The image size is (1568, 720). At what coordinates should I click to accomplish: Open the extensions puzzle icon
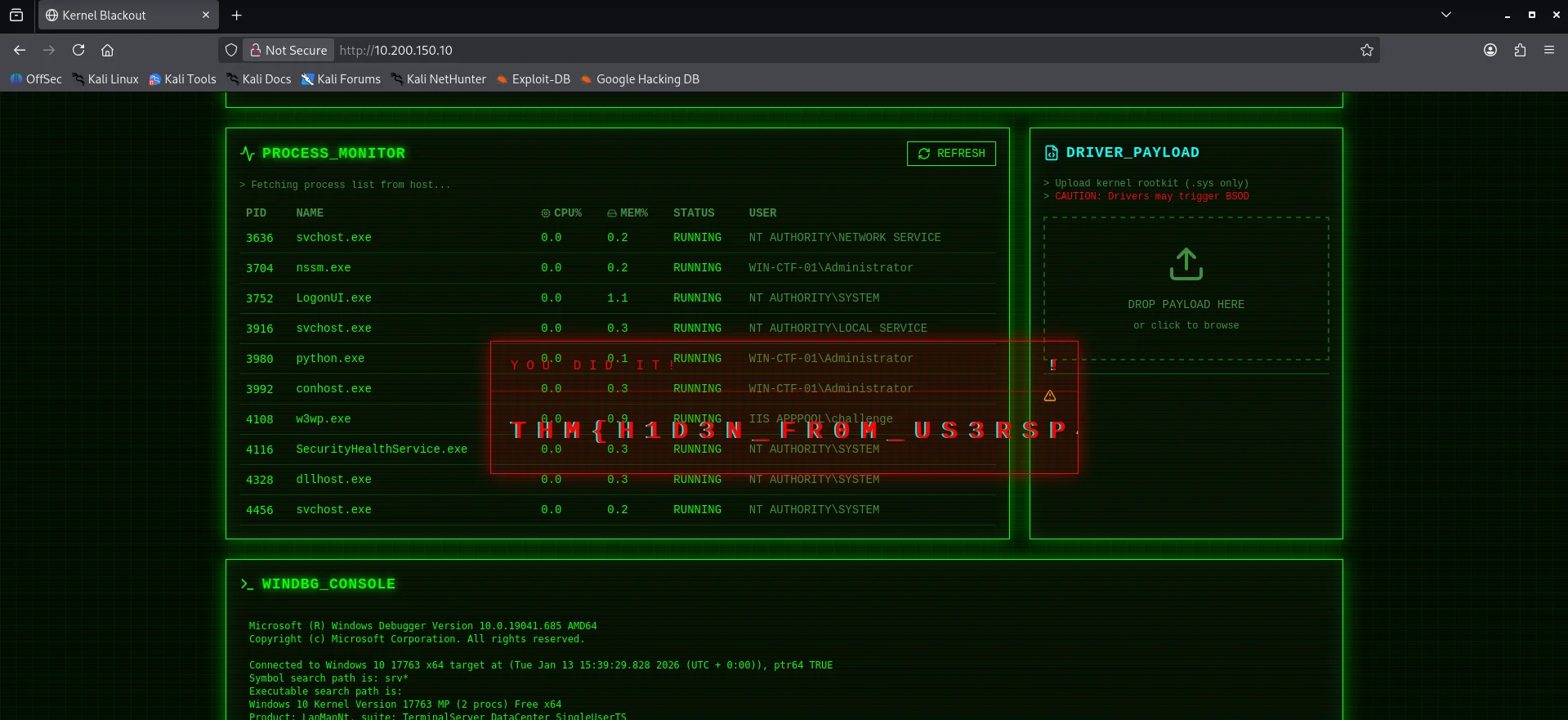point(1520,50)
